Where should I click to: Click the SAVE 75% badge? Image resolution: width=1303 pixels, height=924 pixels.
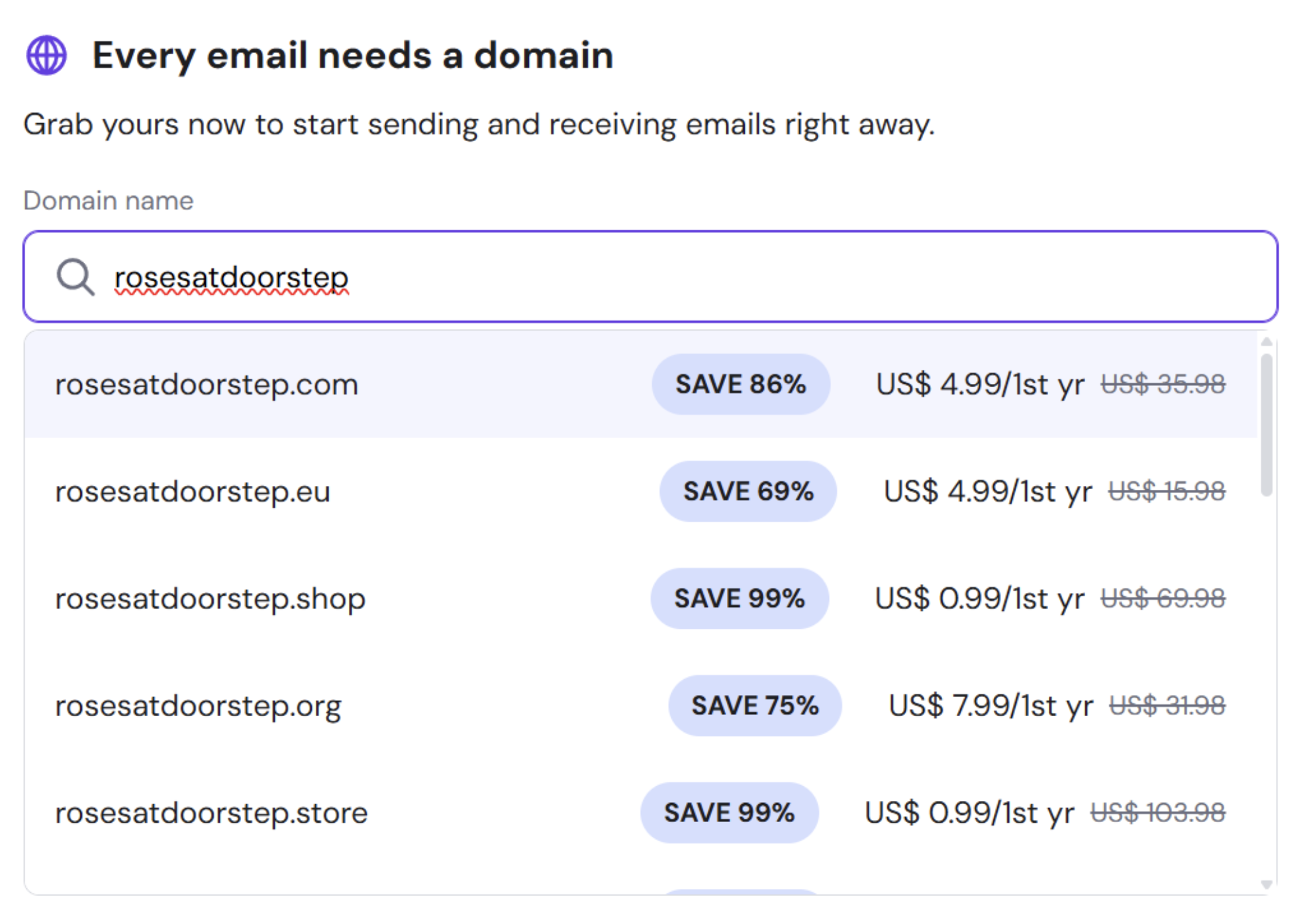pyautogui.click(x=755, y=706)
